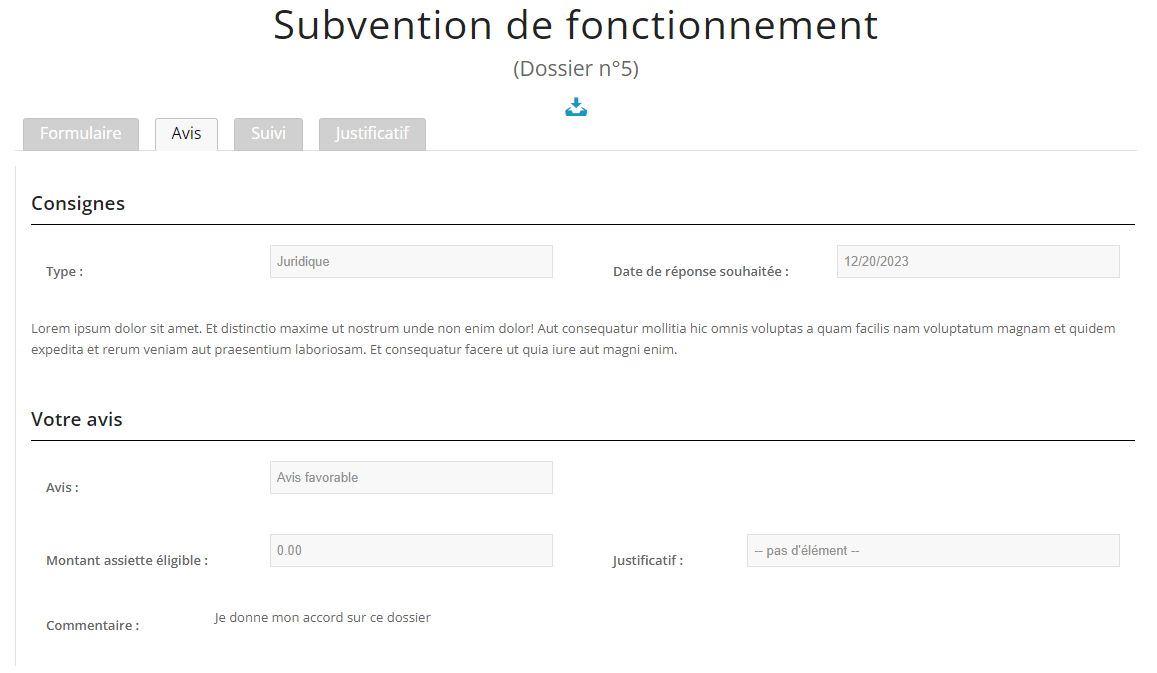Go to the Justificatif tab
Image resolution: width=1157 pixels, height=673 pixels.
pyautogui.click(x=372, y=134)
